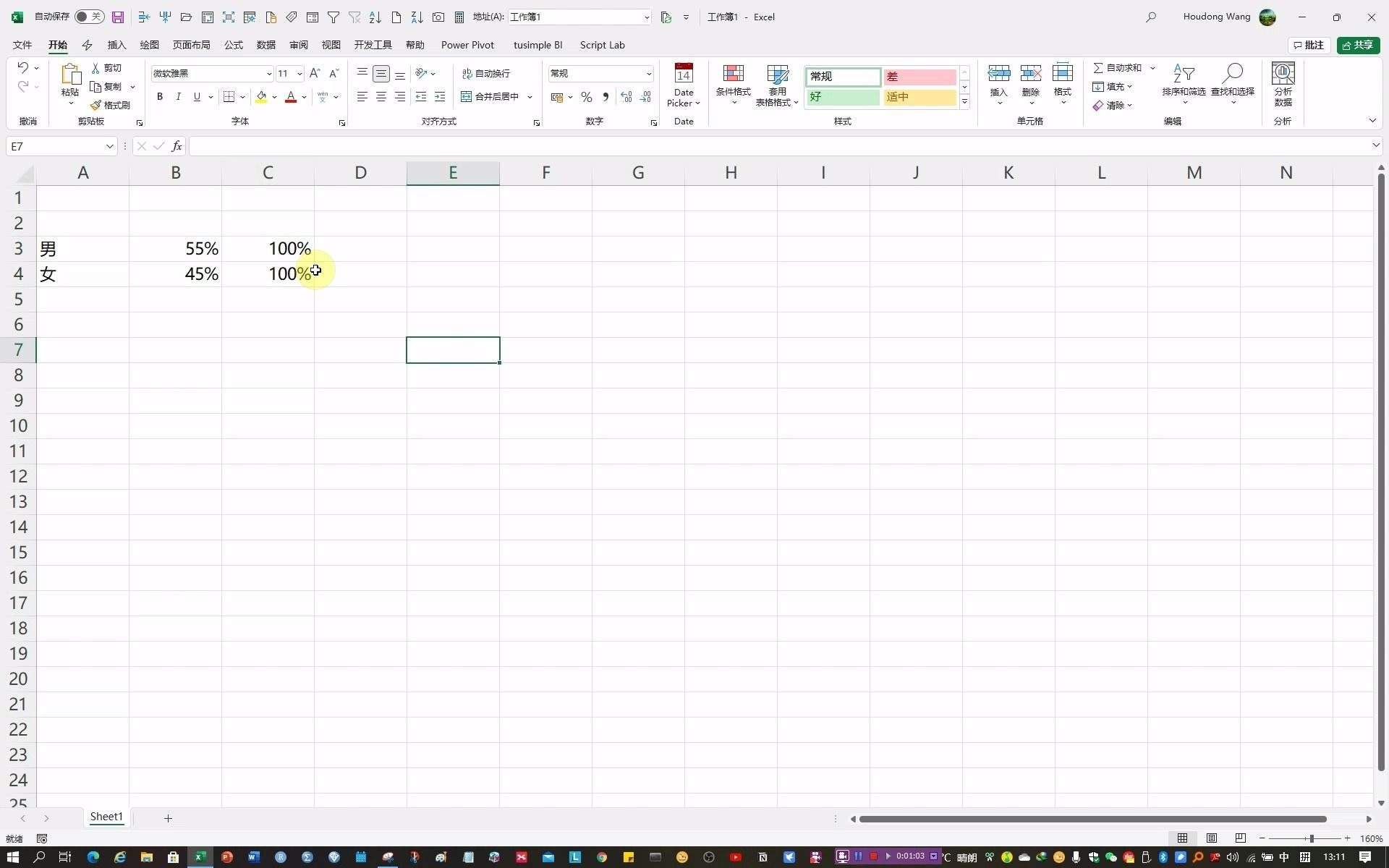Toggle Wrap Text option
The image size is (1389, 868).
pos(486,74)
